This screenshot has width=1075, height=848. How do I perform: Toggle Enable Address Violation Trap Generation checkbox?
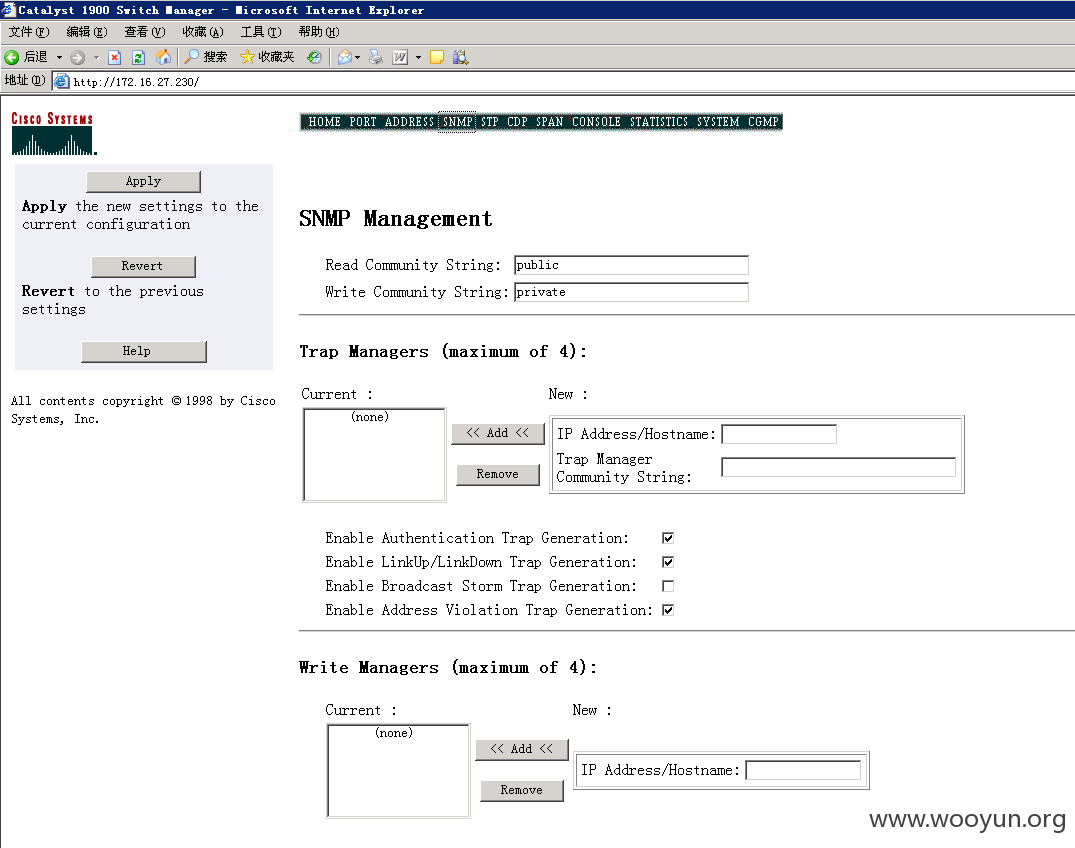668,610
